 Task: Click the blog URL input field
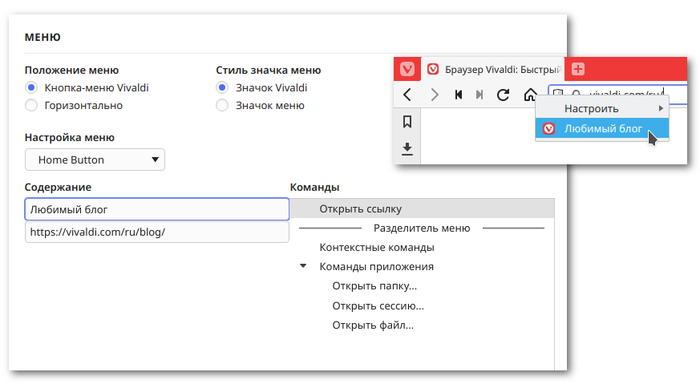(x=157, y=232)
